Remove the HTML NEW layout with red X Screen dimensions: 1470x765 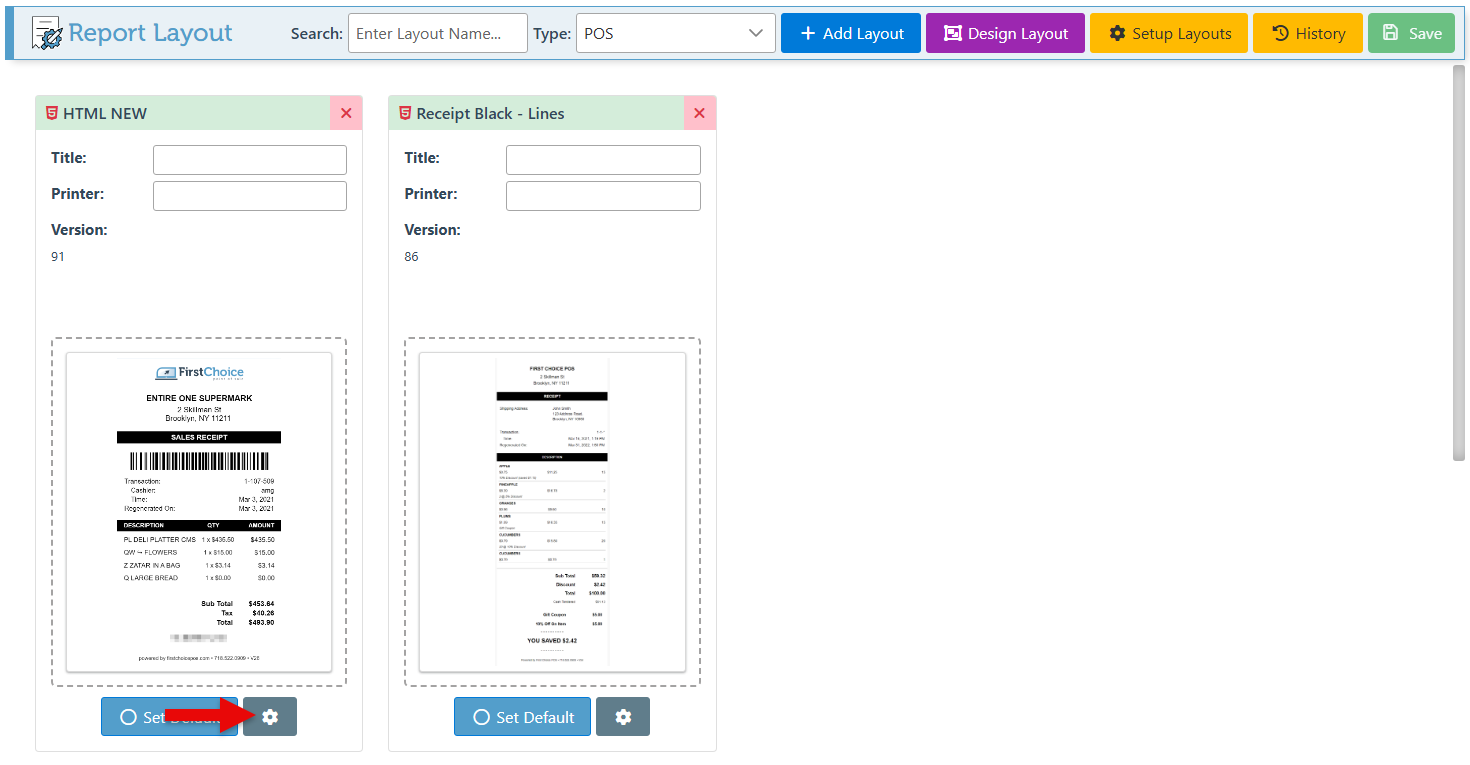346,113
